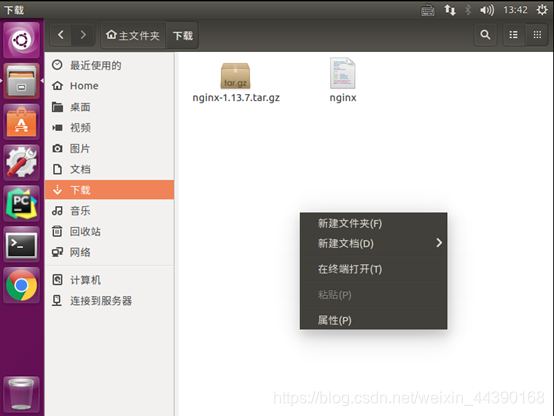Launch Google Chrome from the dock
The width and height of the screenshot is (554, 416).
pyautogui.click(x=22, y=285)
